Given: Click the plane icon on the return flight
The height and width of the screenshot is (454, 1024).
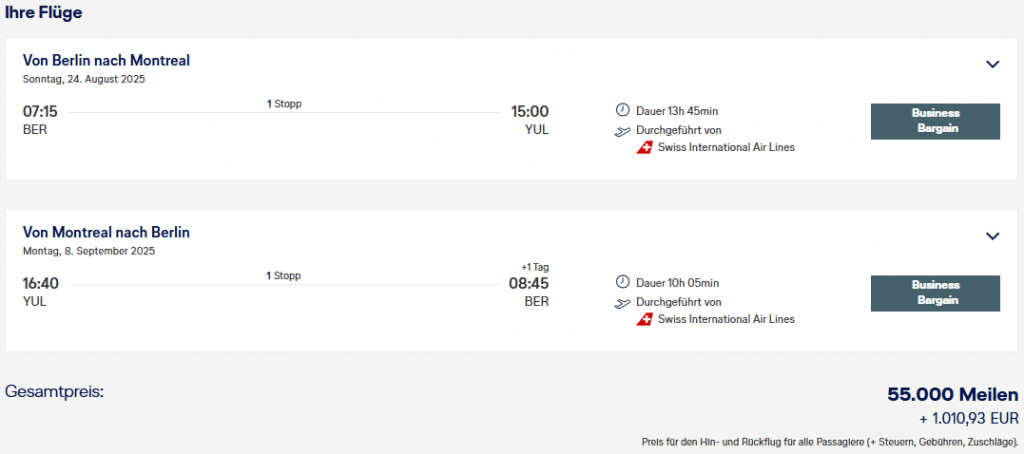Looking at the screenshot, I should [x=623, y=302].
